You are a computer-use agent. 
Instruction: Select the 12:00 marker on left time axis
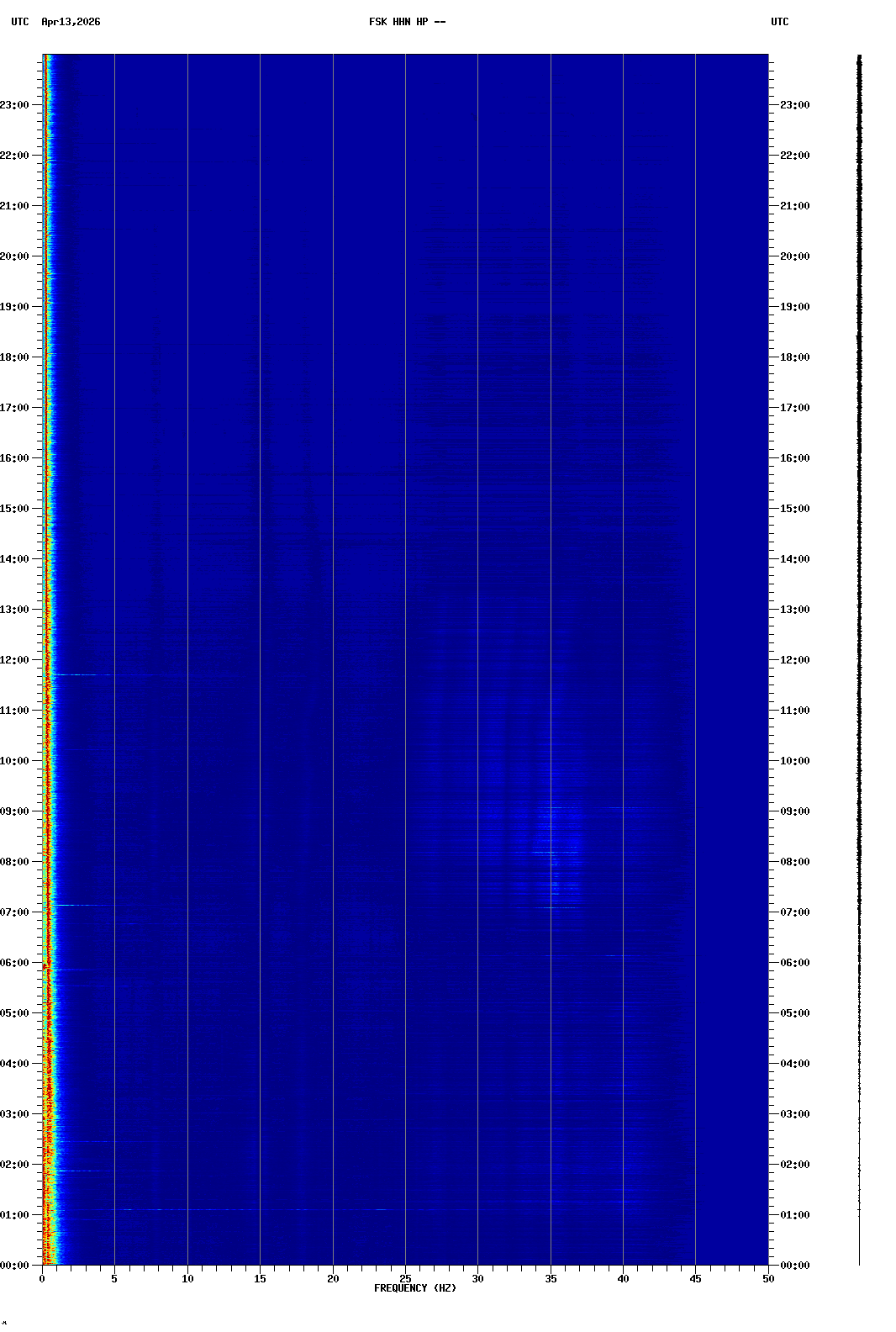(x=15, y=660)
